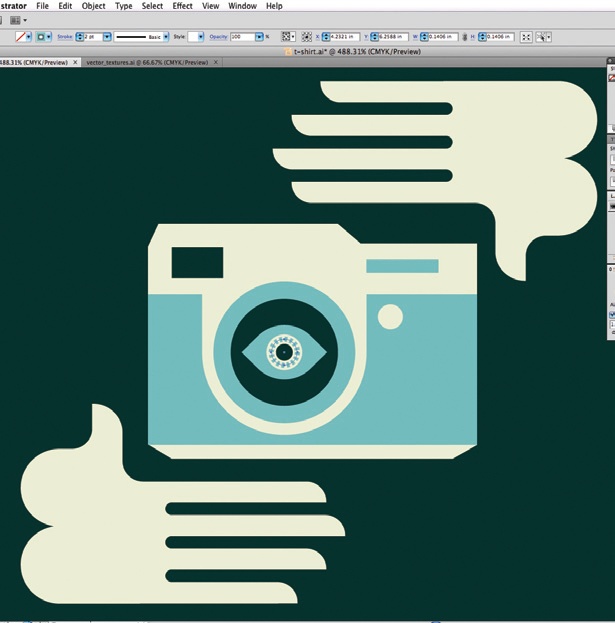Open the Edit menu
This screenshot has height=623, width=615.
tap(65, 6)
